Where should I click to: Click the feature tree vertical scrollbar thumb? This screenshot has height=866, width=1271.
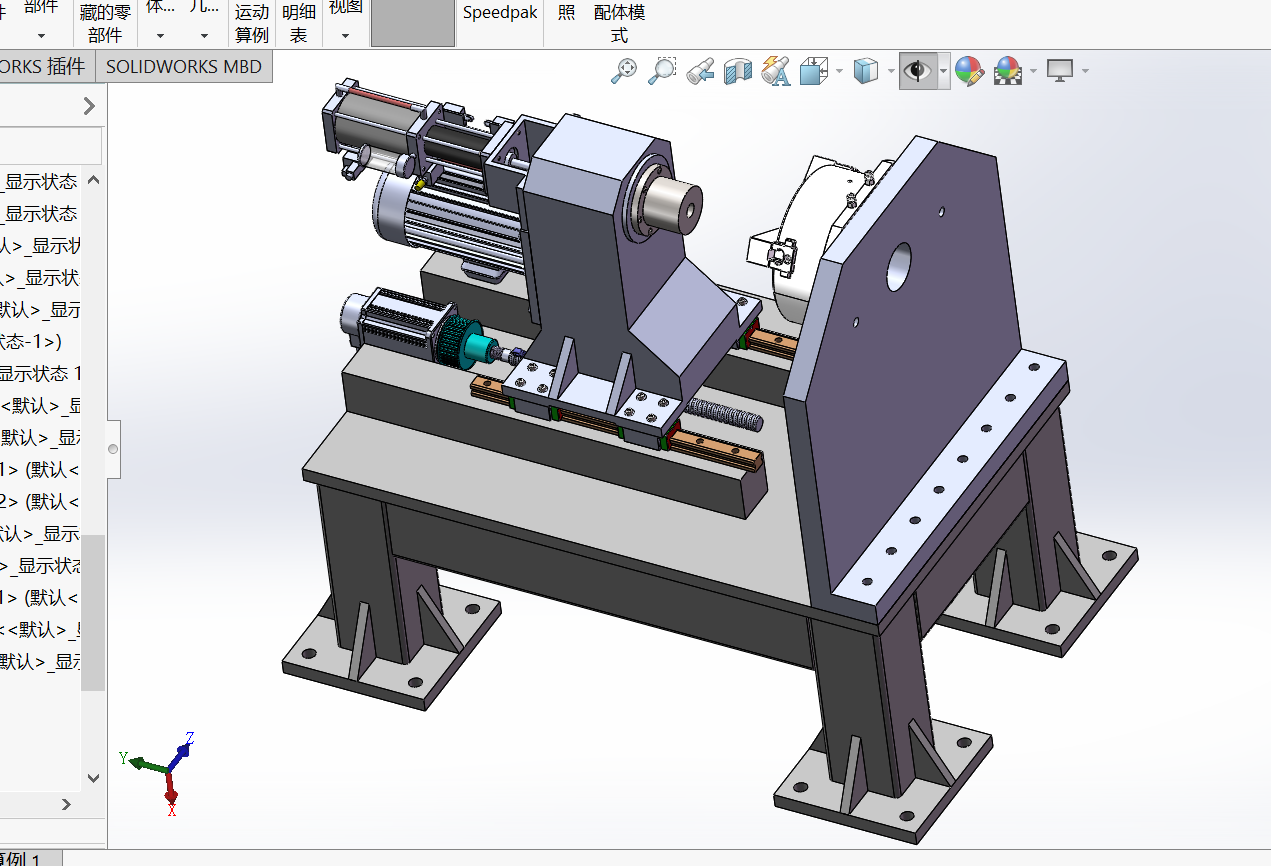pyautogui.click(x=93, y=612)
